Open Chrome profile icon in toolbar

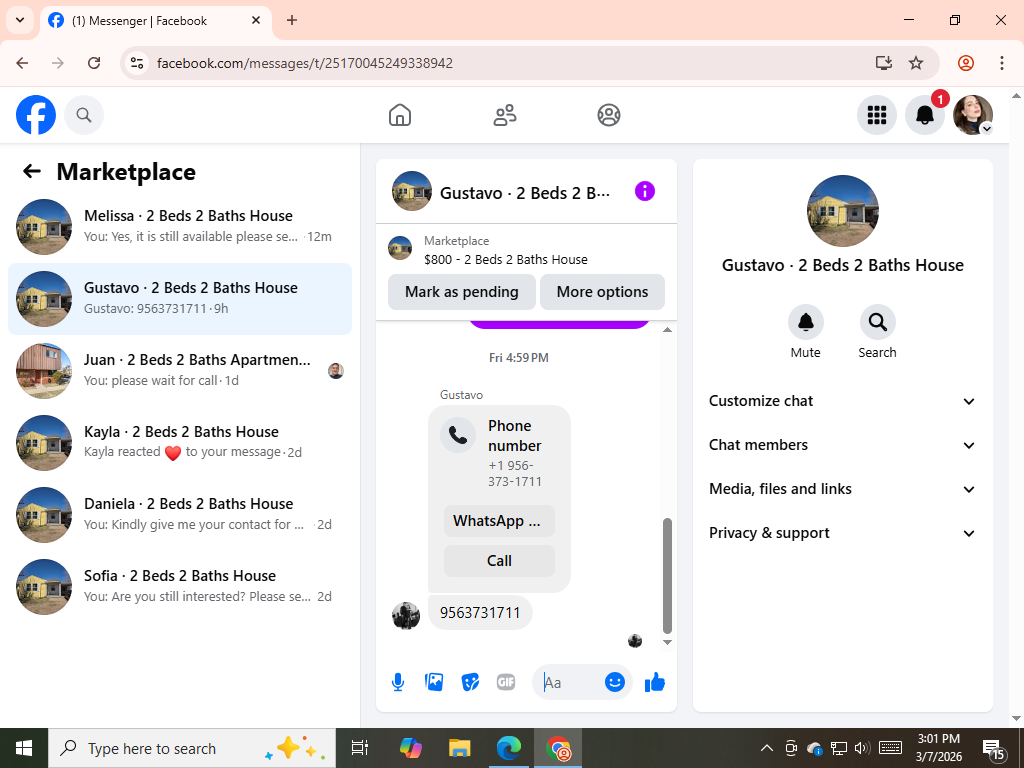[x=966, y=63]
